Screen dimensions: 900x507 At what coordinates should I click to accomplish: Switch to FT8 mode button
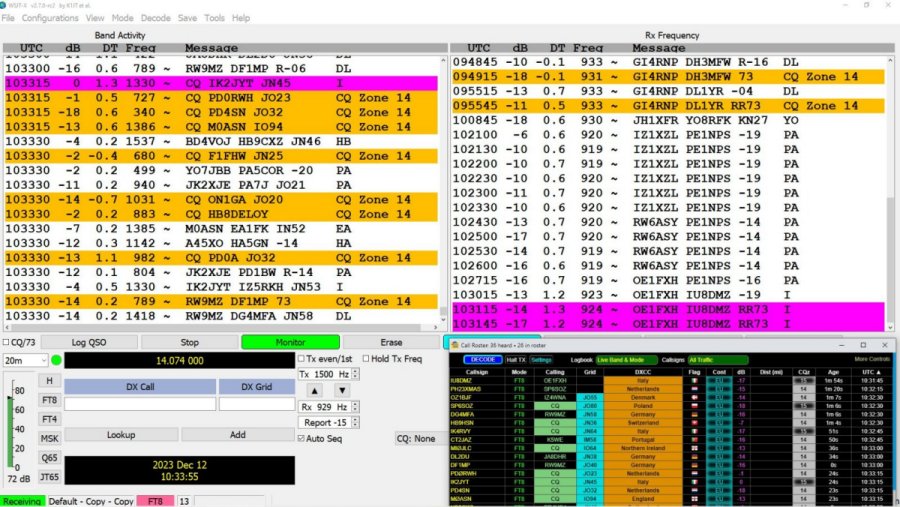[49, 400]
